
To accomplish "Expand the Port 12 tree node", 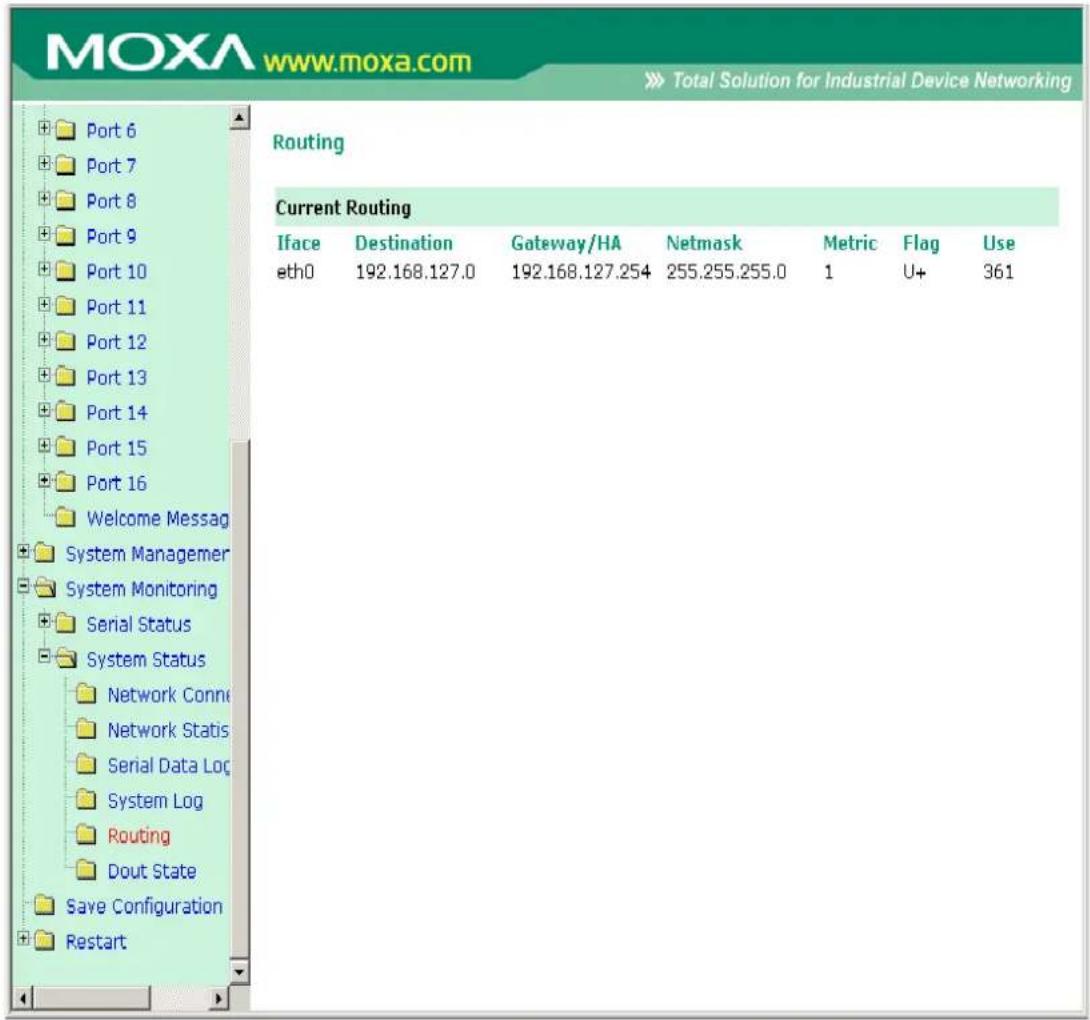I will [44, 340].
